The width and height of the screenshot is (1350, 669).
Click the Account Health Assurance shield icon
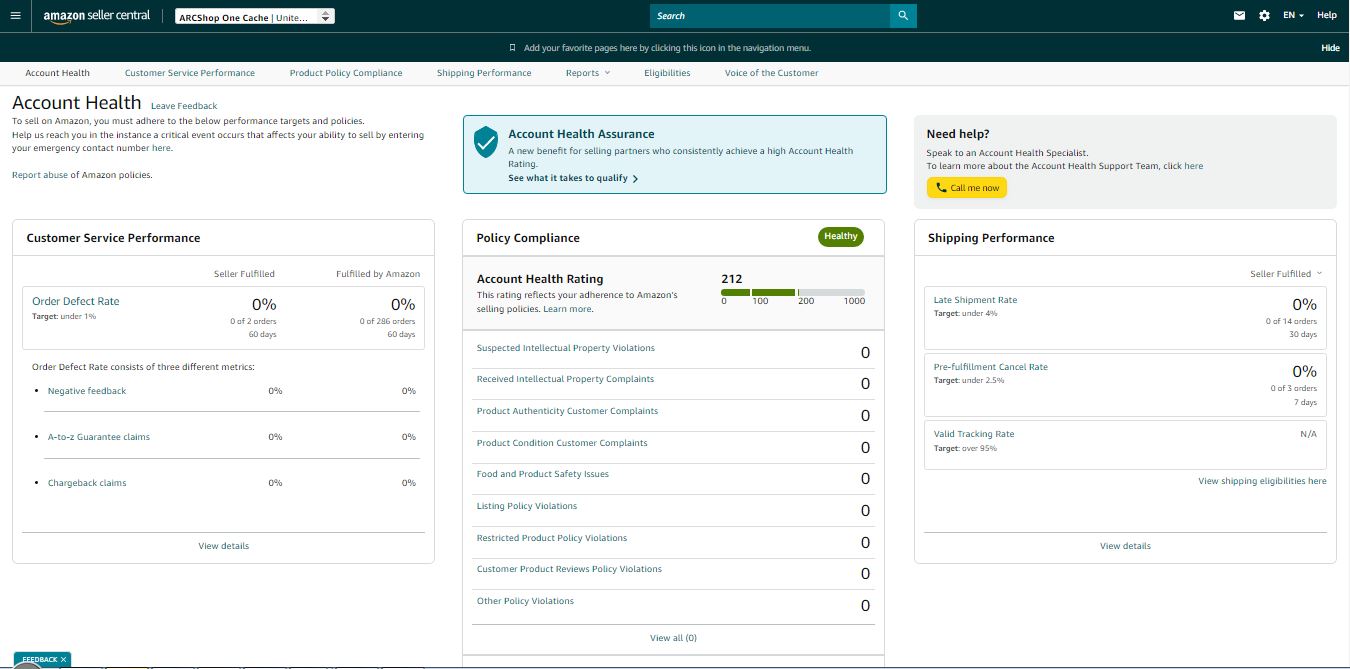(487, 142)
